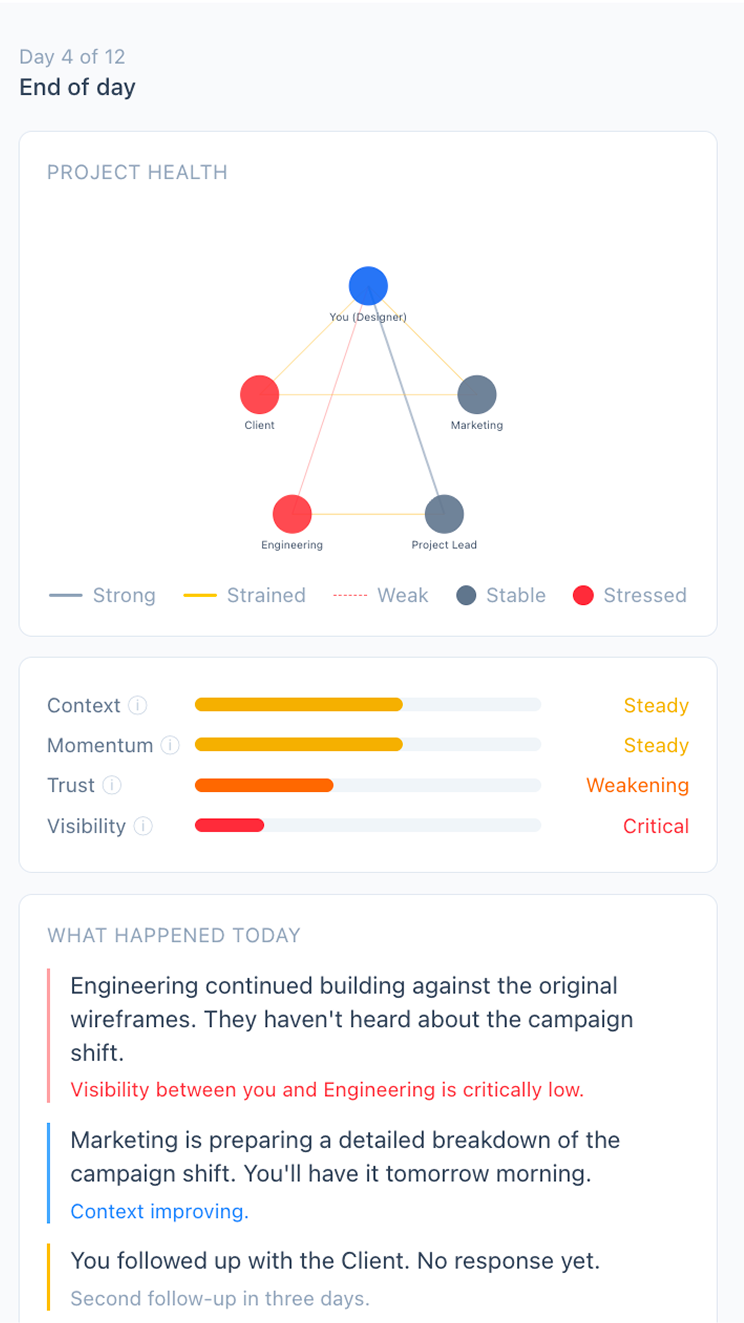Open the Momentum info tooltip

point(170,745)
